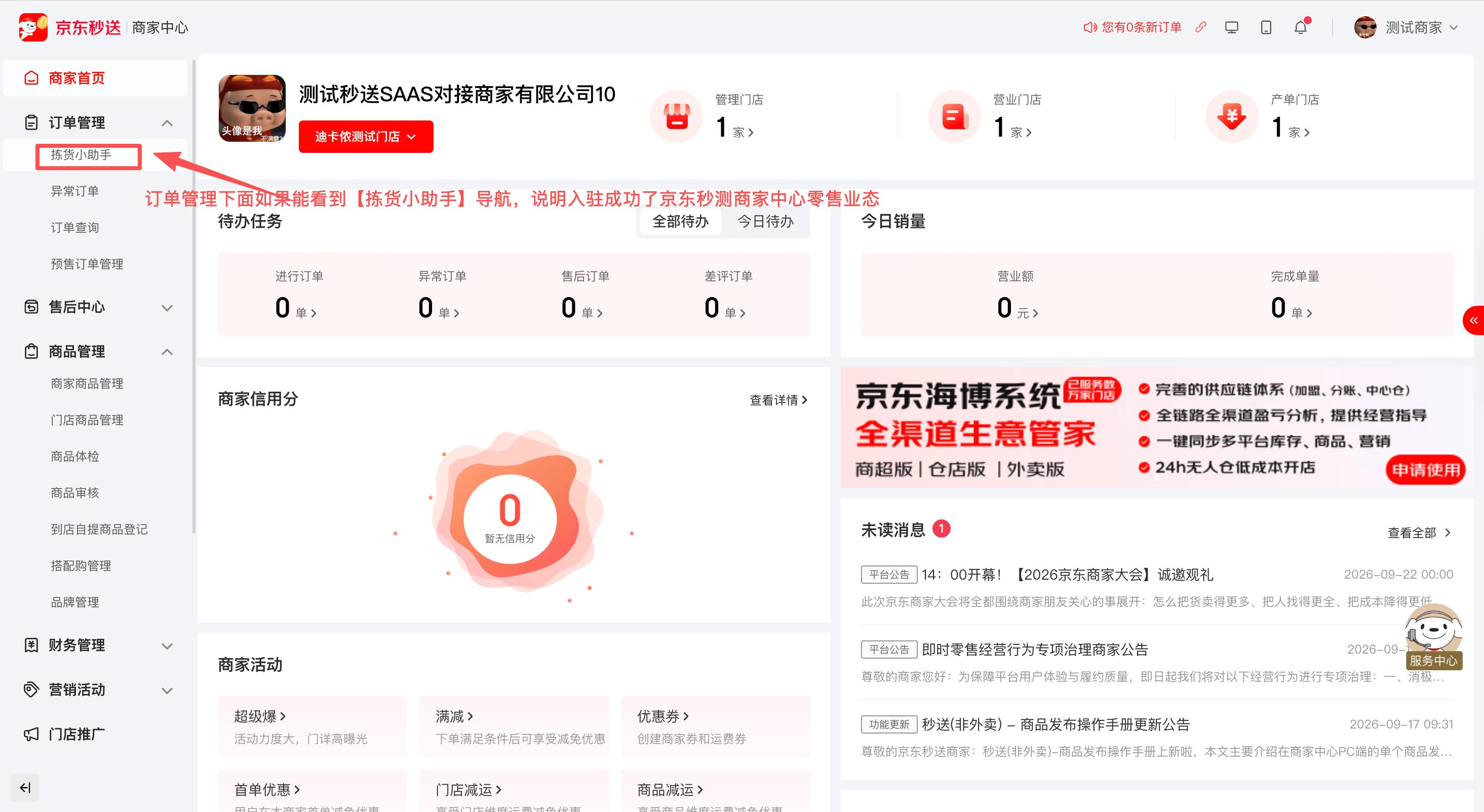This screenshot has width=1484, height=812.
Task: Click the 营业门店 red icon
Action: pyautogui.click(x=955, y=116)
